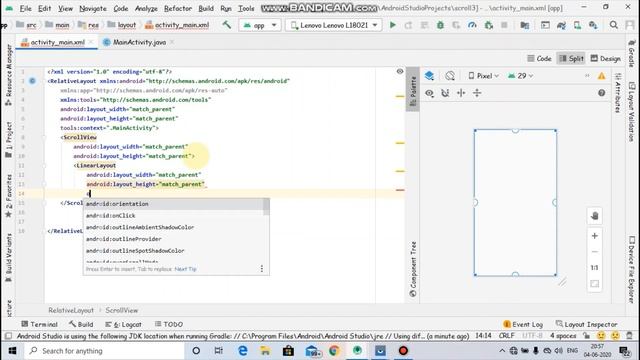
Task: Open the Terminal tool window
Action: [39, 324]
